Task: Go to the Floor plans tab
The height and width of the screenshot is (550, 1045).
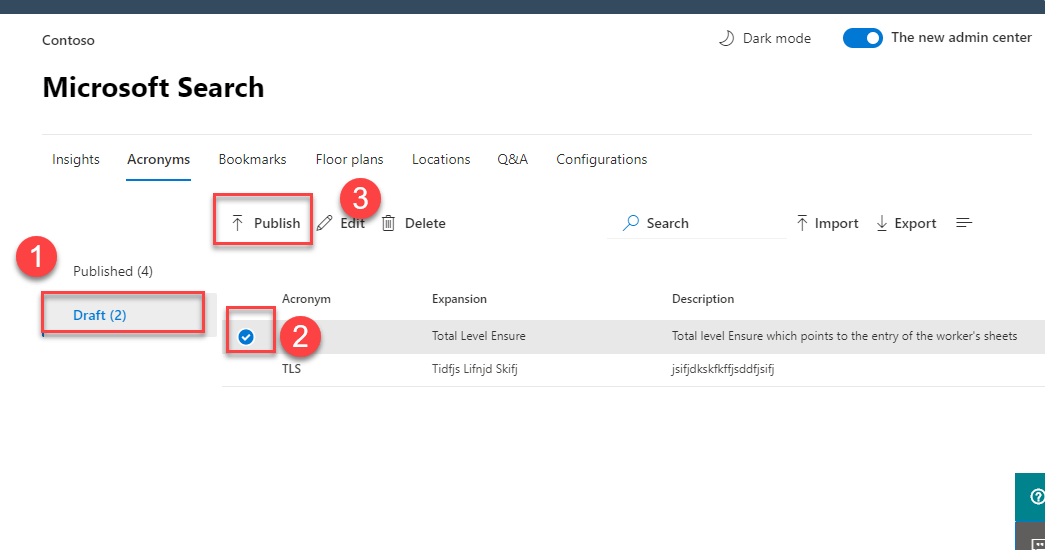Action: 349,159
